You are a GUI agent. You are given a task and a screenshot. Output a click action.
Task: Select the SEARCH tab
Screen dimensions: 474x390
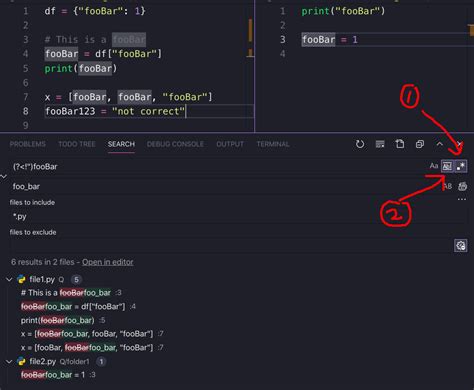coord(121,144)
